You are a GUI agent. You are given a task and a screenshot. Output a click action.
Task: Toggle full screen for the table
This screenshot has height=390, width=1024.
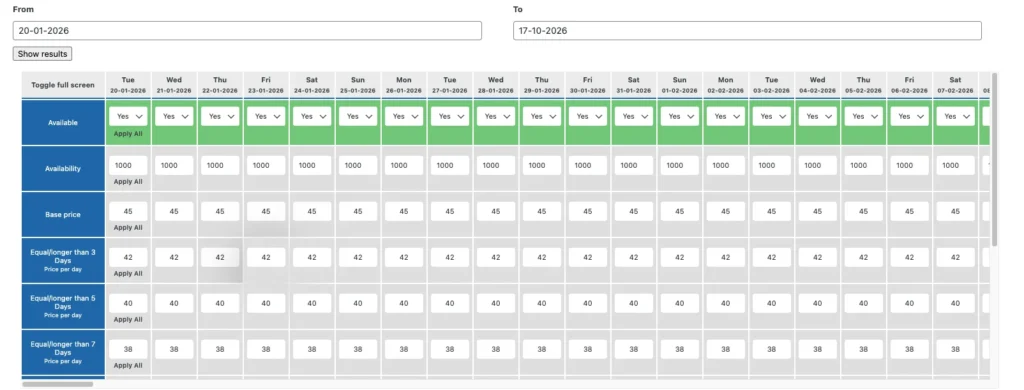click(x=63, y=85)
